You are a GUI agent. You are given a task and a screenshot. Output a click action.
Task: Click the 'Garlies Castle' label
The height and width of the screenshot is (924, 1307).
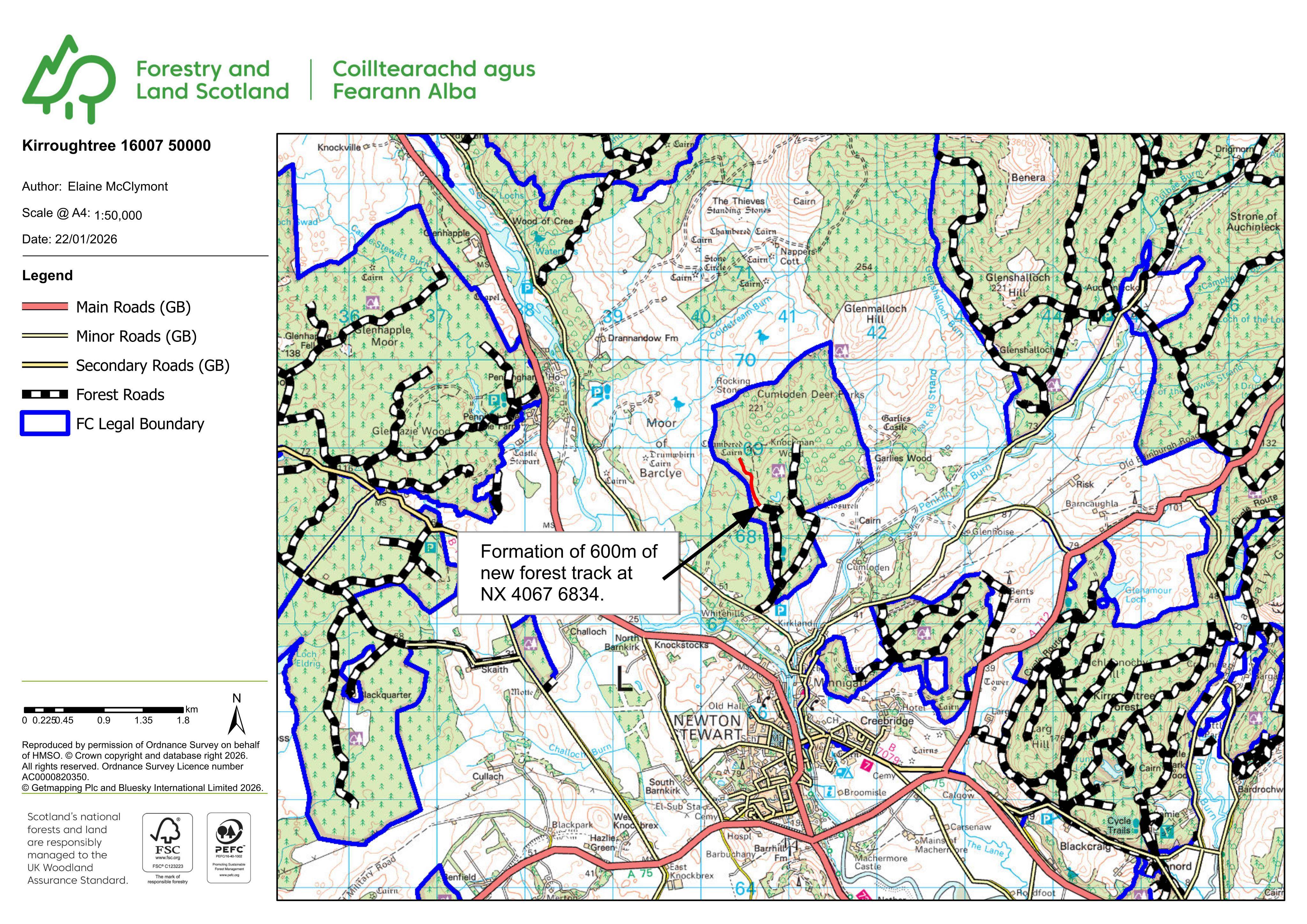pyautogui.click(x=896, y=422)
